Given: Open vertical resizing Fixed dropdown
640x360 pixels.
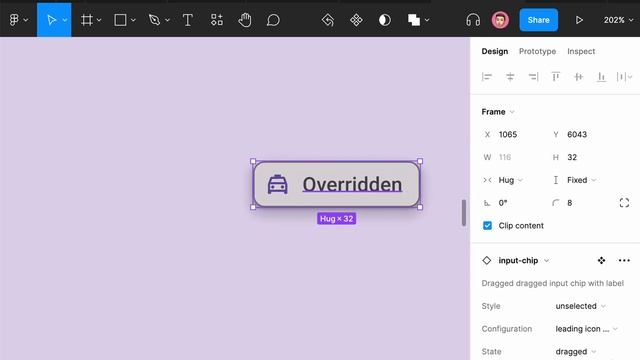Looking at the screenshot, I should (581, 180).
